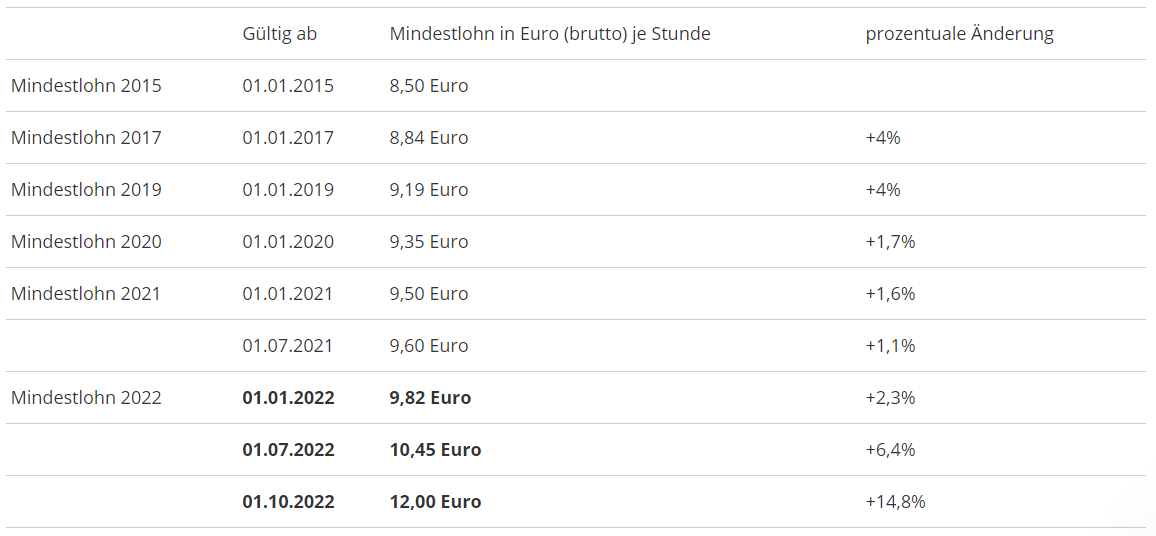The height and width of the screenshot is (536, 1156).
Task: Select the 'Mindestlohn 2017' row label
Action: [x=86, y=138]
